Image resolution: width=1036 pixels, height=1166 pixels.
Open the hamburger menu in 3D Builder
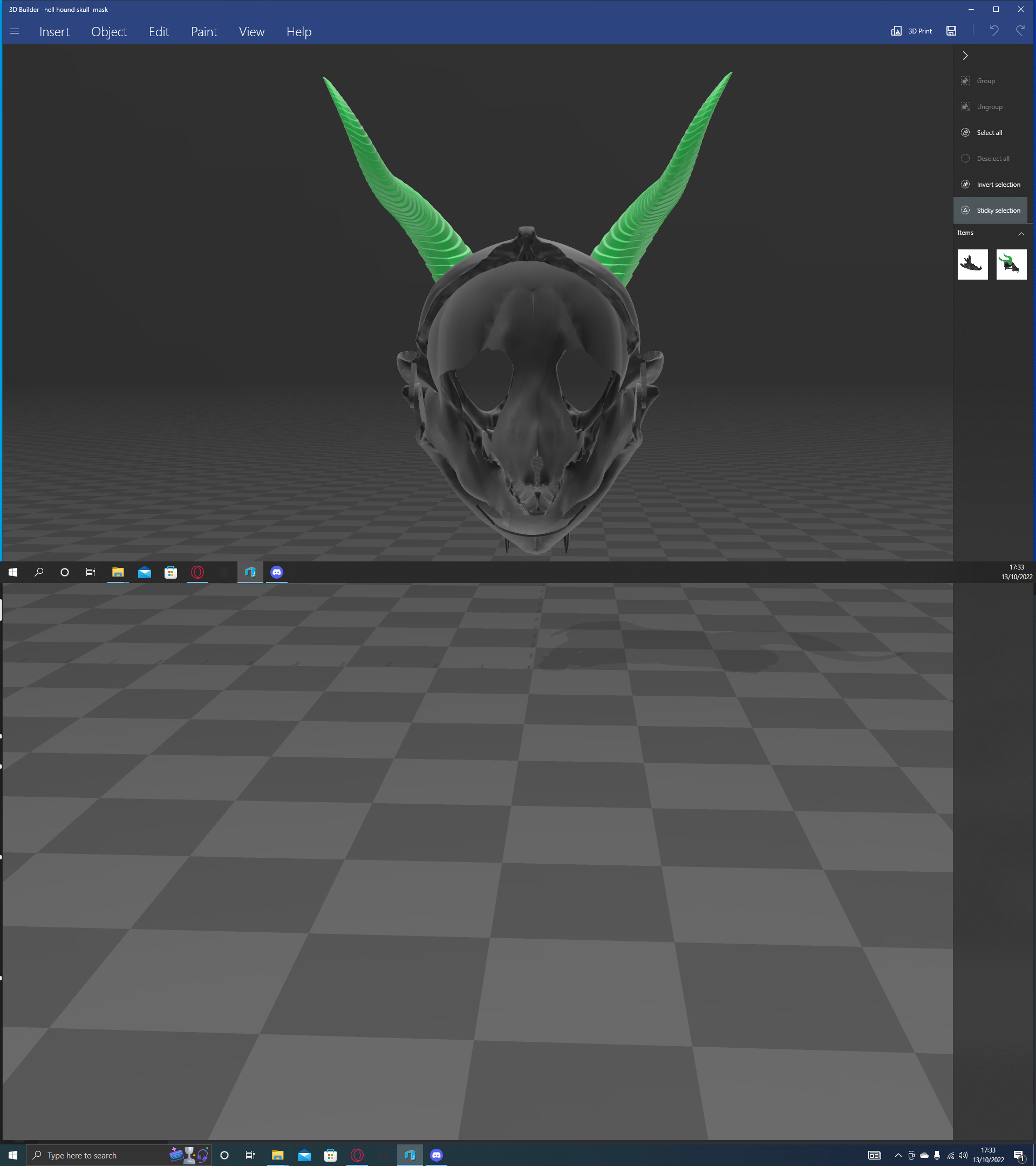15,31
